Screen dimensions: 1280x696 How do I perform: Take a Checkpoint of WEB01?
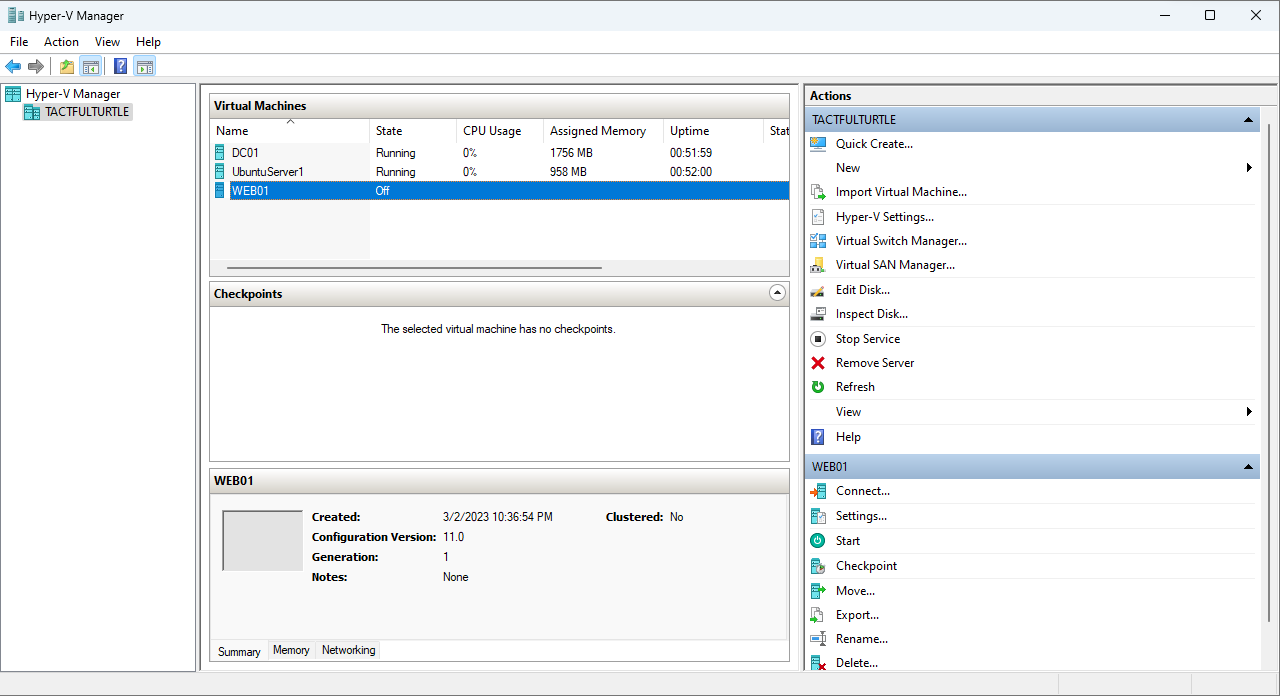tap(866, 565)
